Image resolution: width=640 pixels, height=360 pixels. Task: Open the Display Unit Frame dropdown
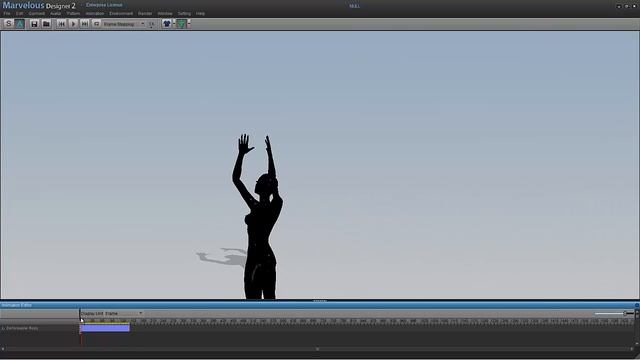[111, 313]
